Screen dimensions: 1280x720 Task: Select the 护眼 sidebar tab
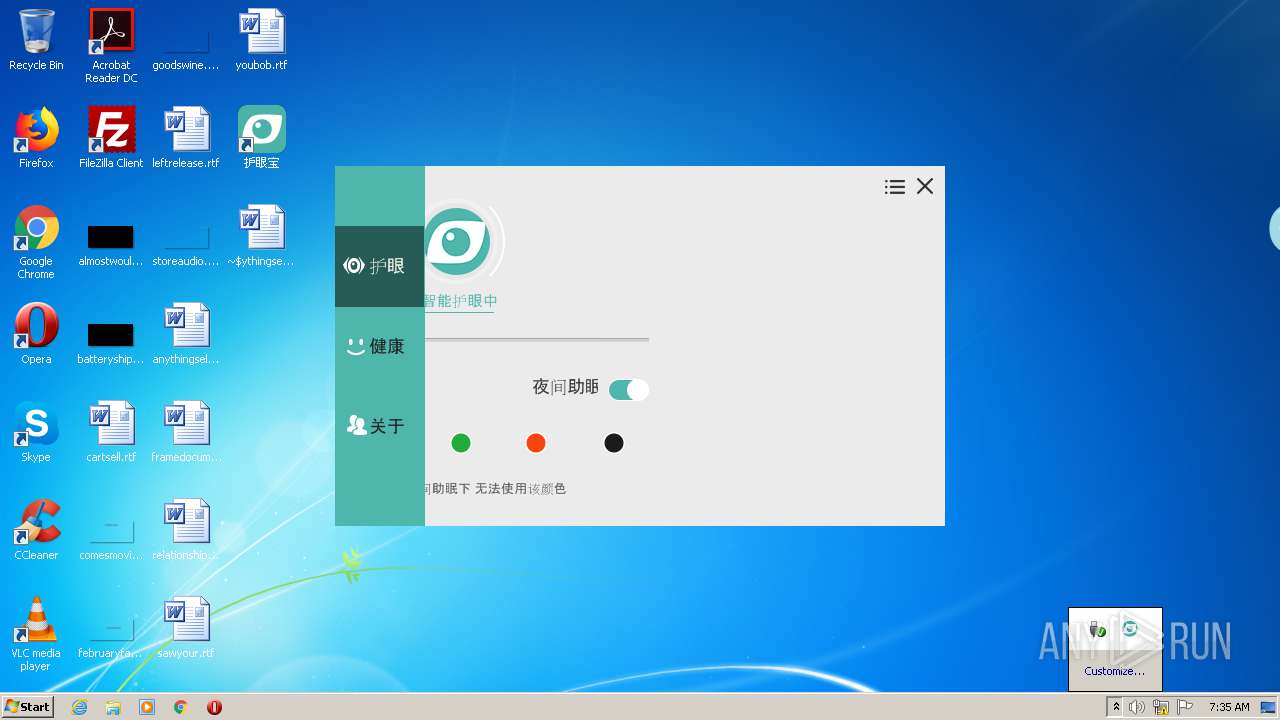click(x=380, y=266)
